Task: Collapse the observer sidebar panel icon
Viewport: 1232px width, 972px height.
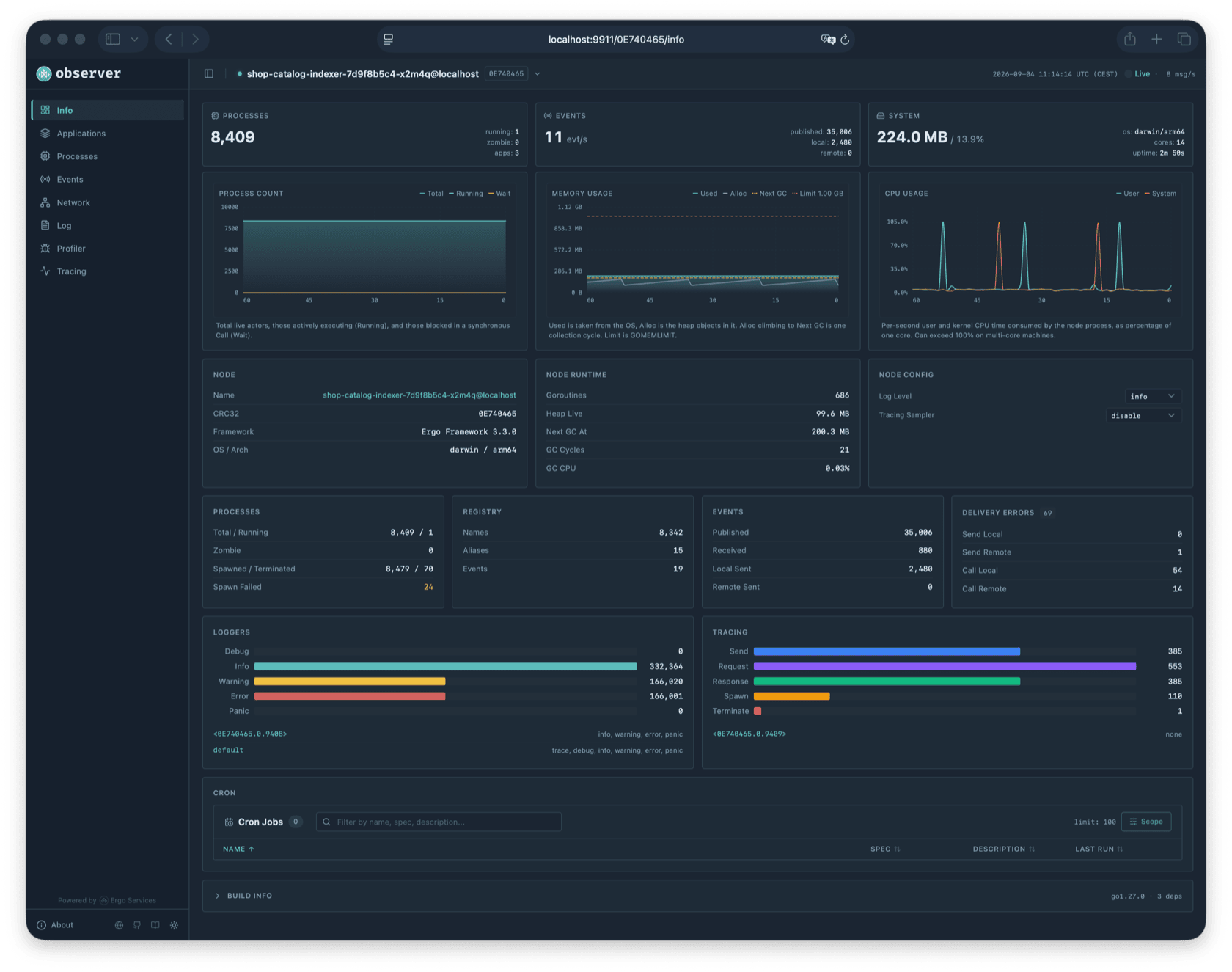Action: click(209, 73)
